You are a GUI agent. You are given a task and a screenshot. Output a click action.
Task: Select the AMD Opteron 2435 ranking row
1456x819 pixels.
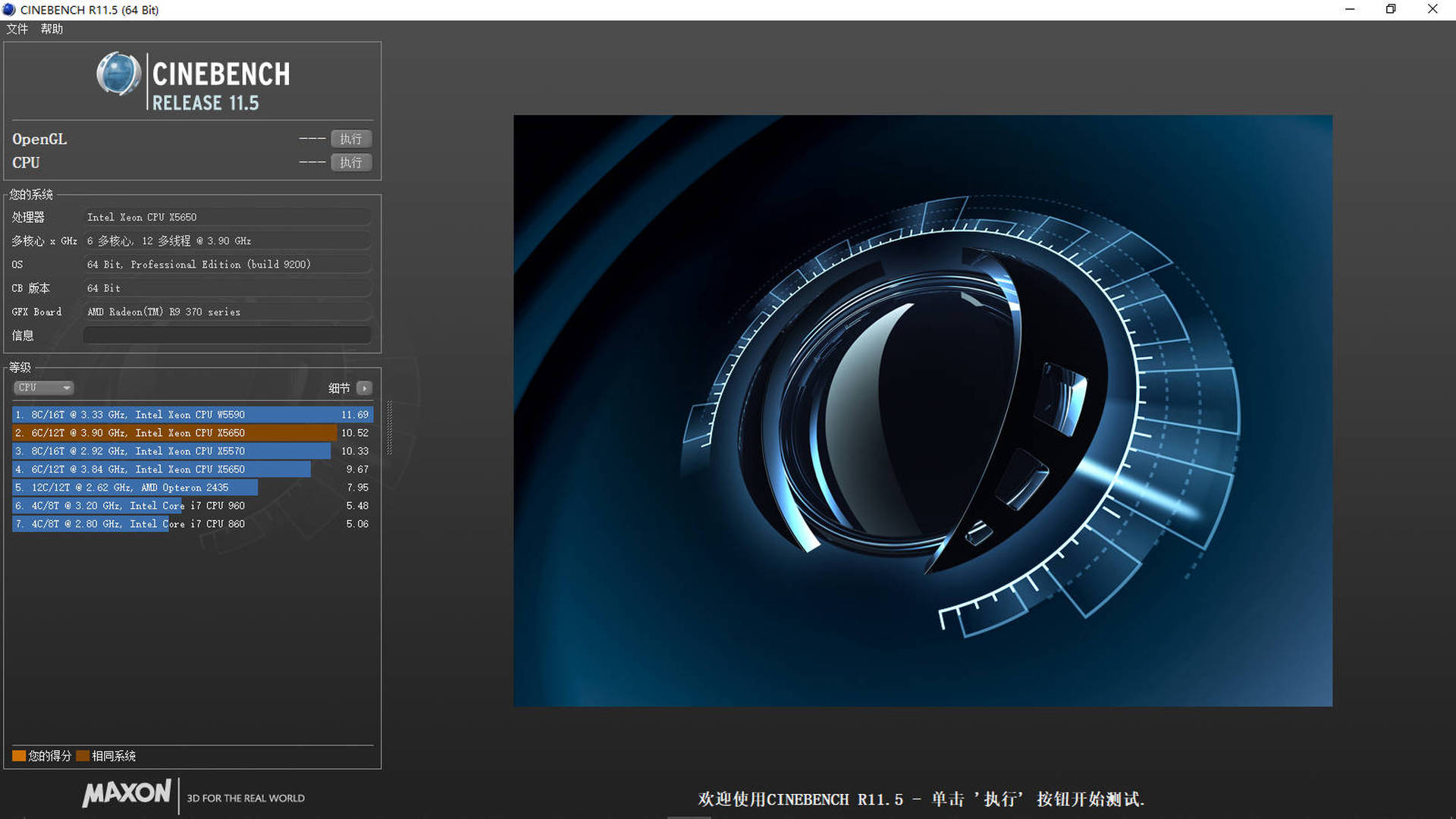coord(192,488)
